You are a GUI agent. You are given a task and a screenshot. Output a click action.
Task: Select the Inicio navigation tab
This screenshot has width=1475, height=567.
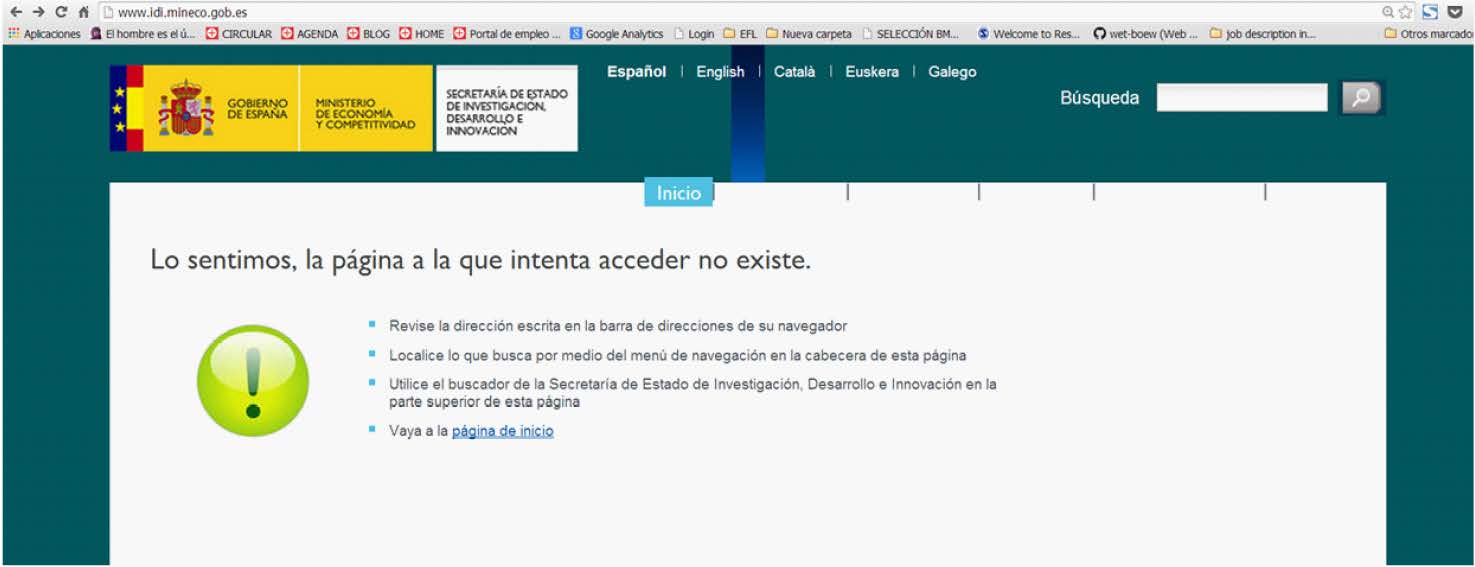pyautogui.click(x=678, y=193)
